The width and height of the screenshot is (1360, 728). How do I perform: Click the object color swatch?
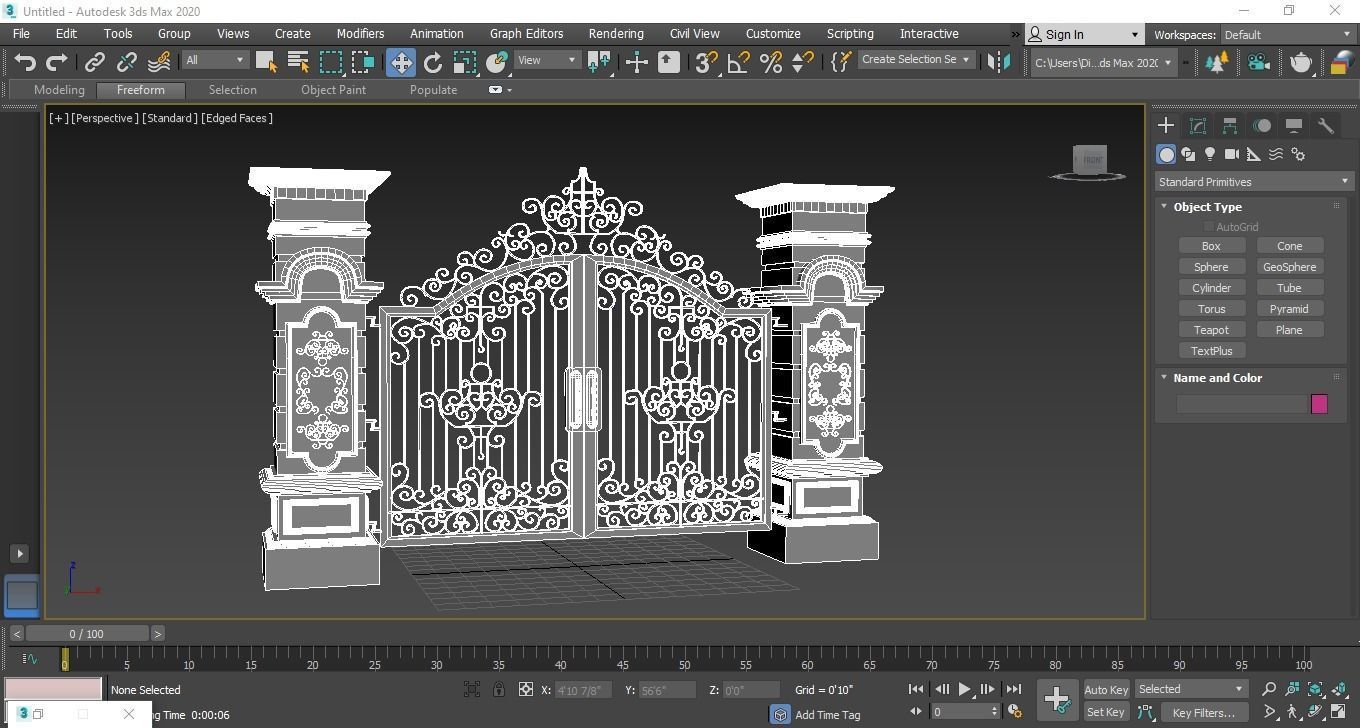tap(1319, 403)
